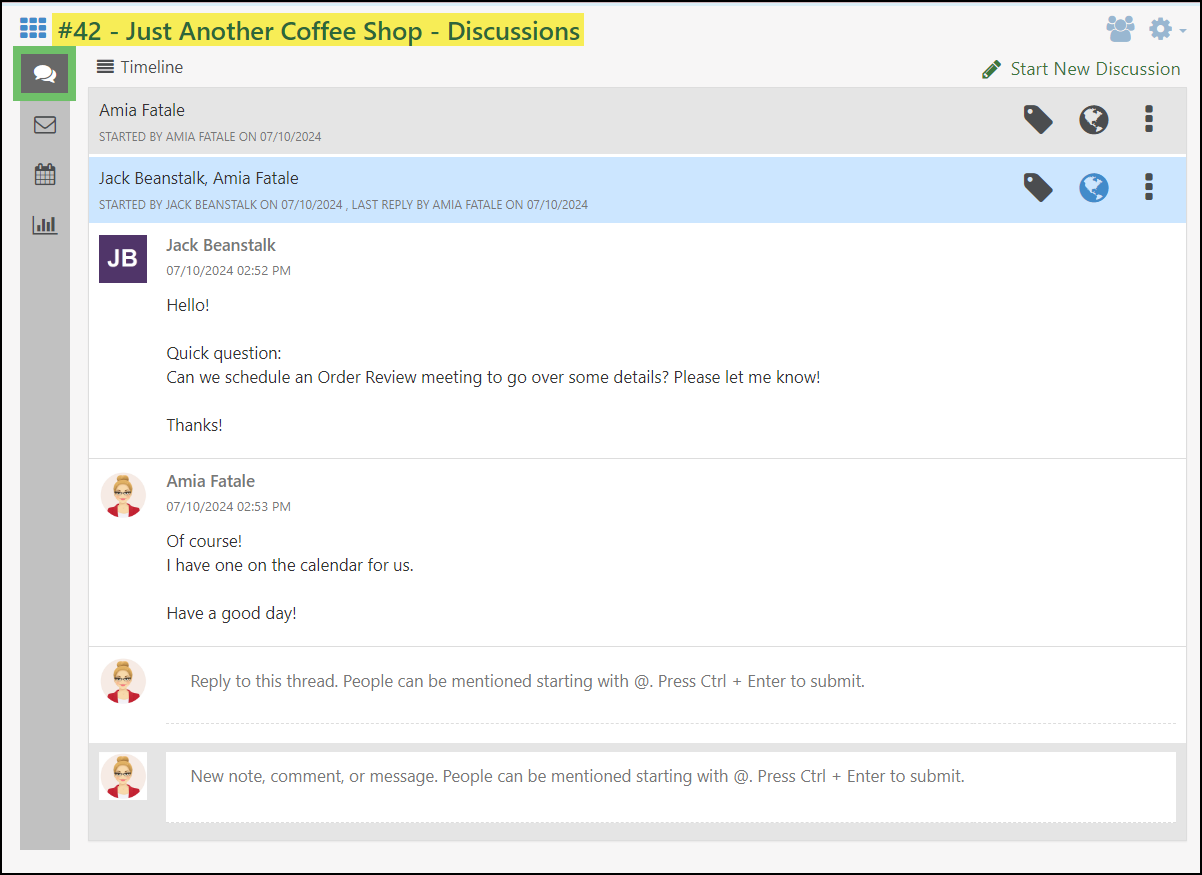
Task: Click Amia Fatale avatar at 02:53 PM message
Action: pos(123,495)
